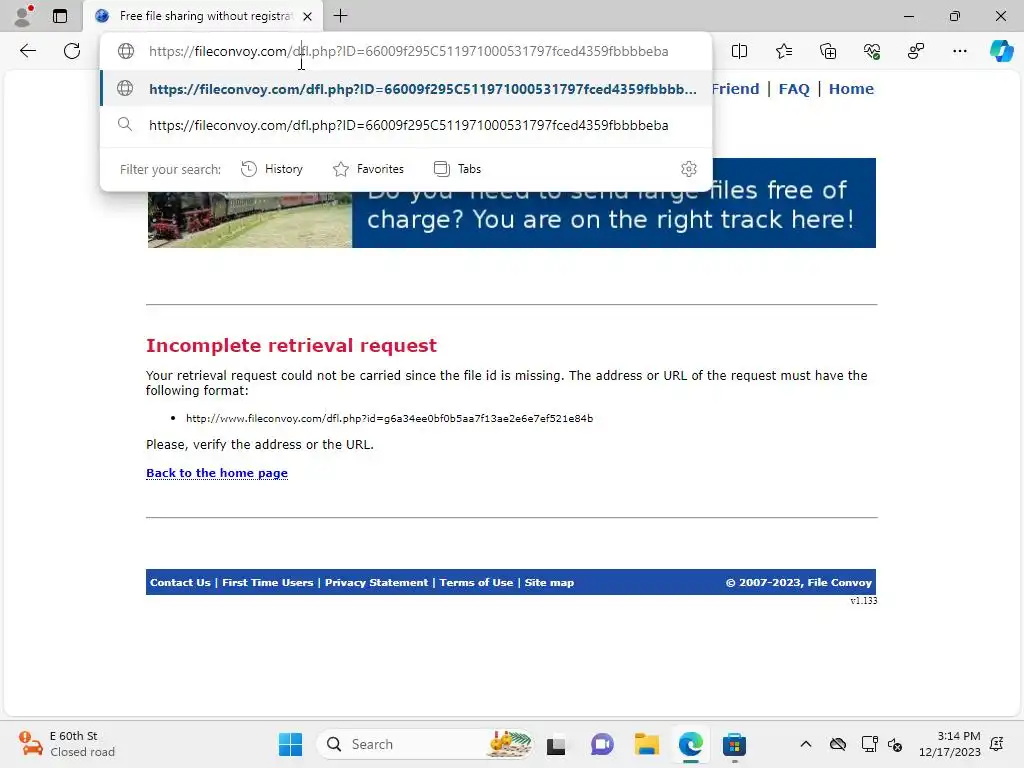
Task: Open network display tray icon
Action: [869, 744]
